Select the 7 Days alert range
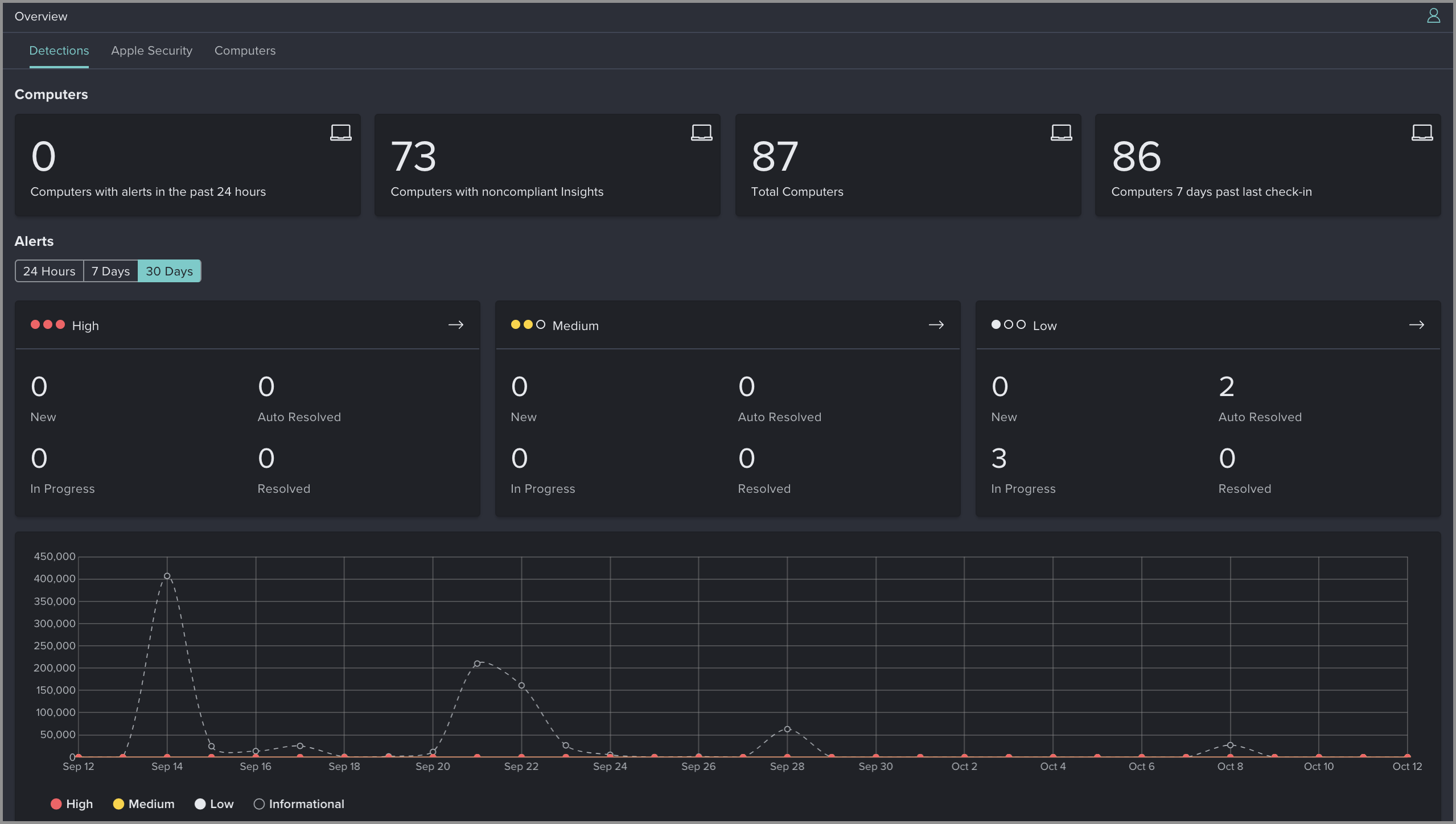This screenshot has width=1456, height=824. [110, 271]
